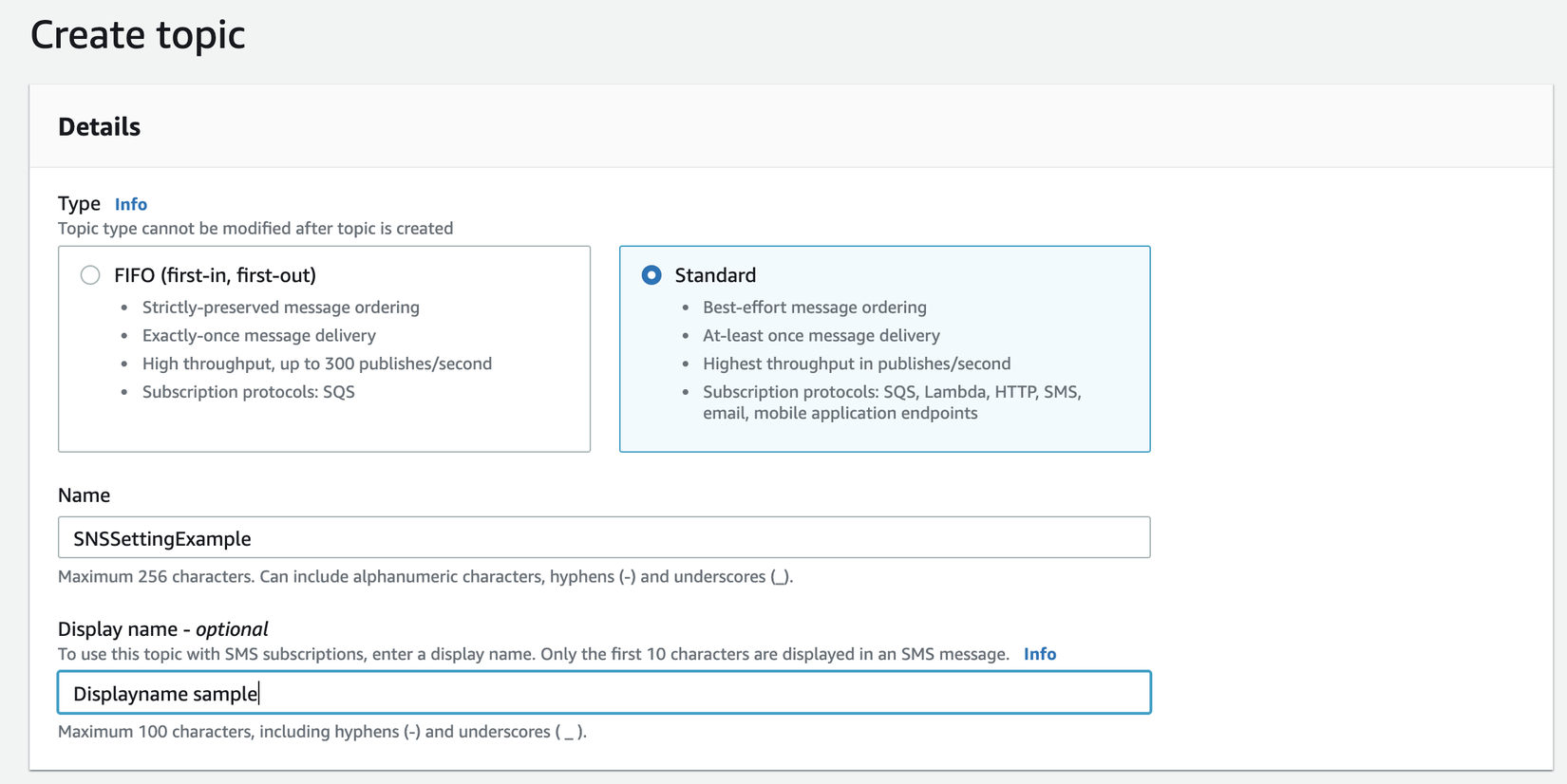Click the "Strictly-preserved message ordering" bullet
The width and height of the screenshot is (1567, 784).
click(280, 308)
